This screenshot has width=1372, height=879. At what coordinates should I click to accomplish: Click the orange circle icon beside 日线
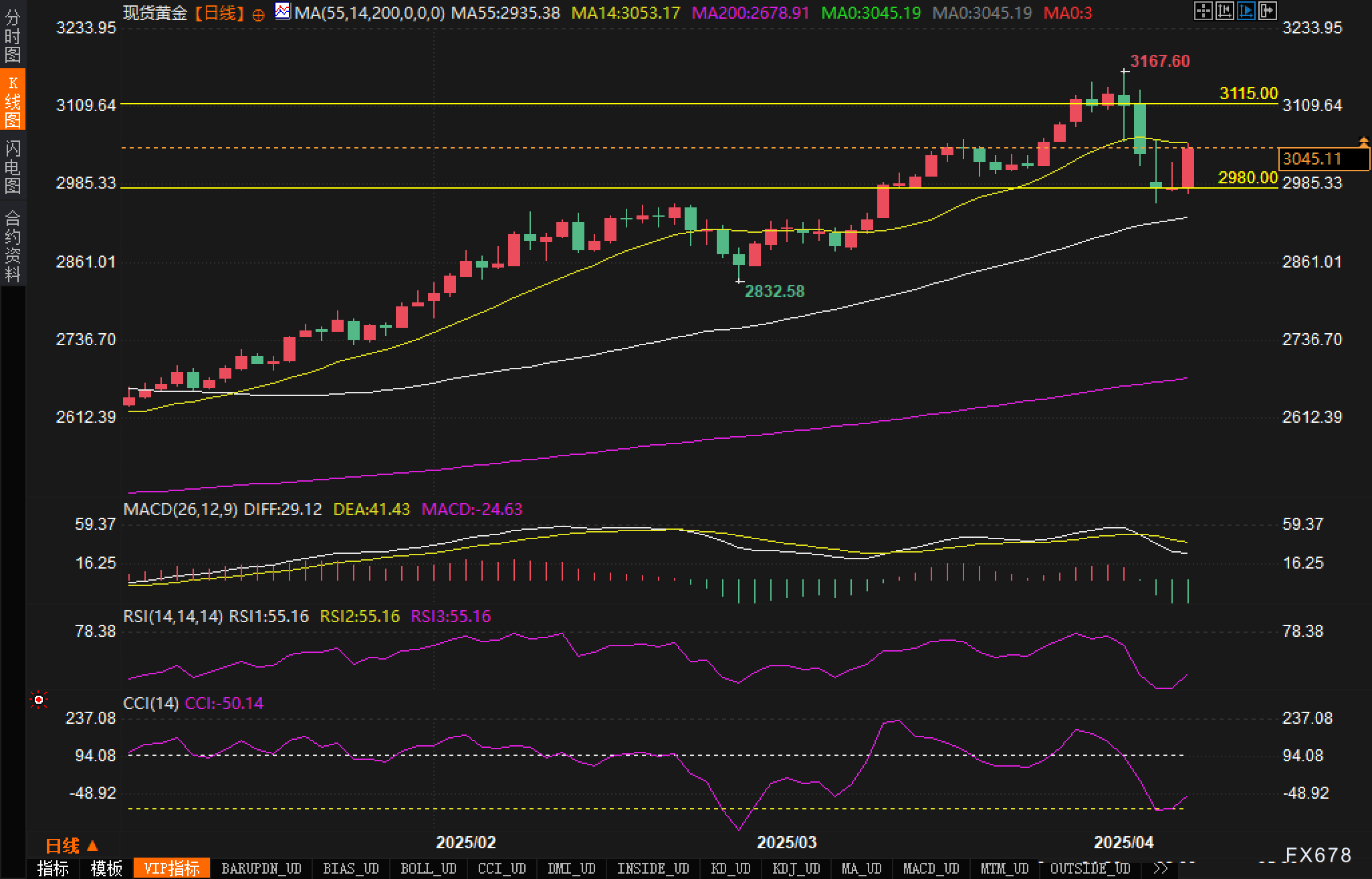point(258,15)
